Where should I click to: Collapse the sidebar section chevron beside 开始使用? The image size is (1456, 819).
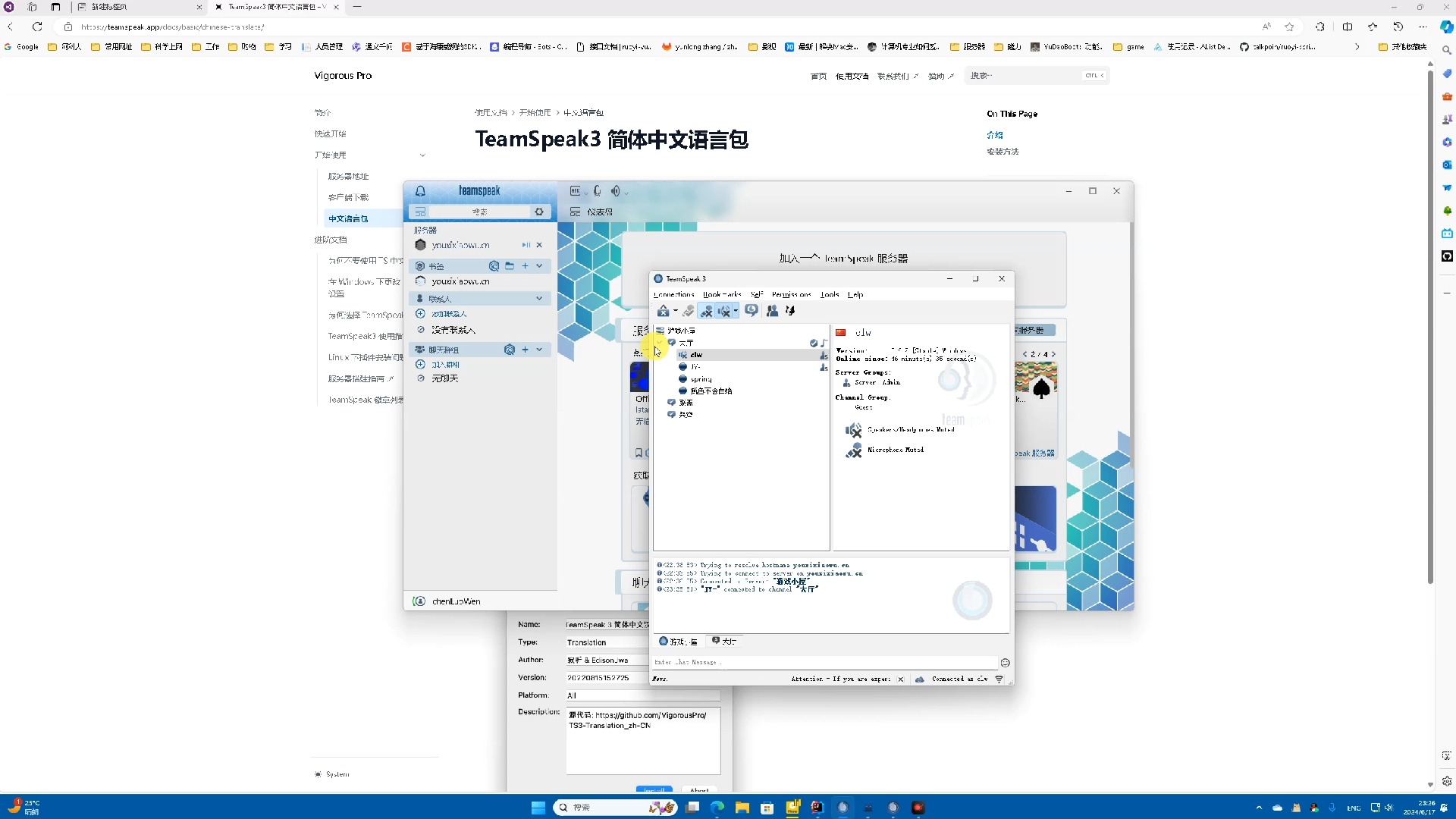pyautogui.click(x=422, y=155)
